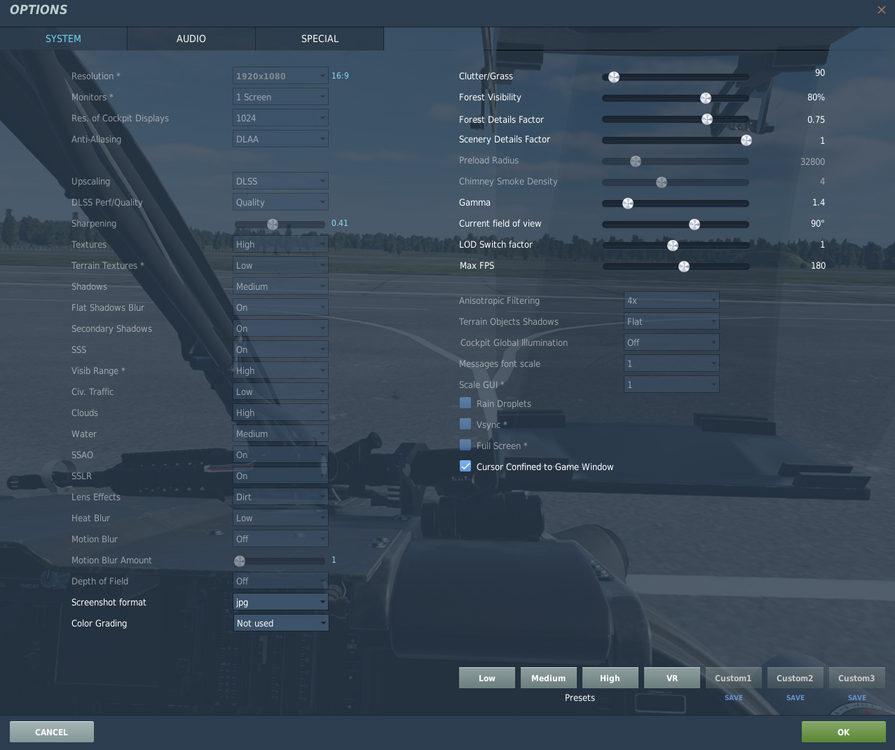Open the Anisotropic Filtering dropdown

point(671,300)
